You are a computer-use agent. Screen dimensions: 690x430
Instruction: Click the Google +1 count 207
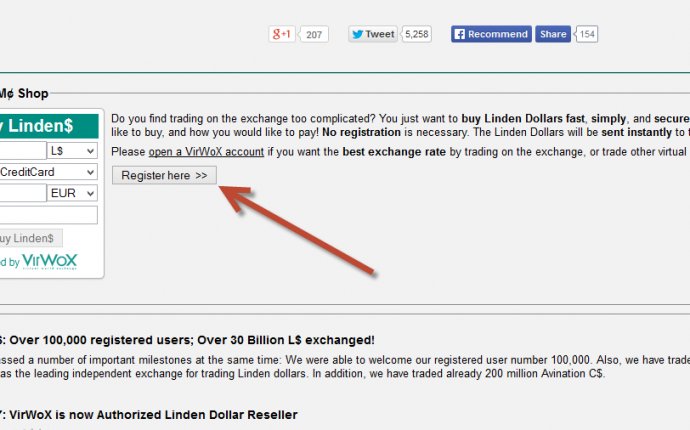click(314, 34)
